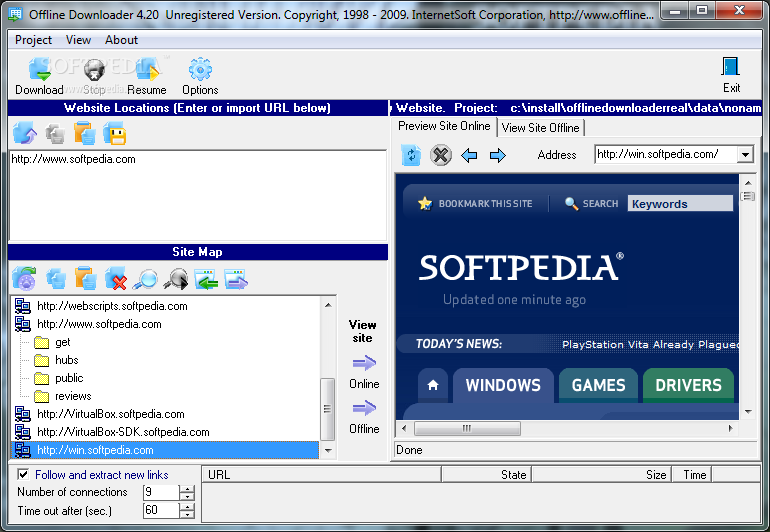
Task: Click the first Site Map icon with green arrow
Action: [x=25, y=279]
